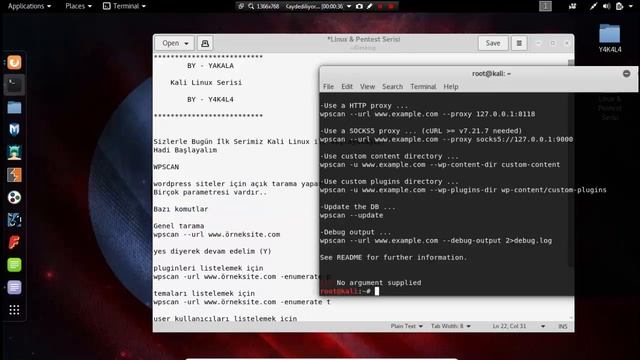Click the Save button in gedit

click(493, 43)
